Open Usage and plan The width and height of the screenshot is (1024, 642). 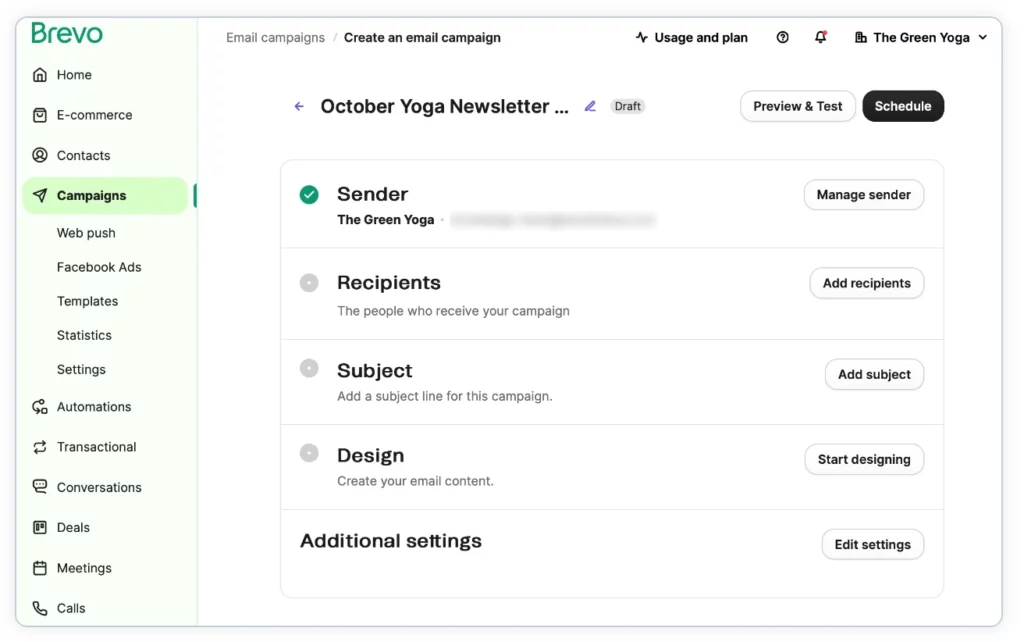point(692,38)
